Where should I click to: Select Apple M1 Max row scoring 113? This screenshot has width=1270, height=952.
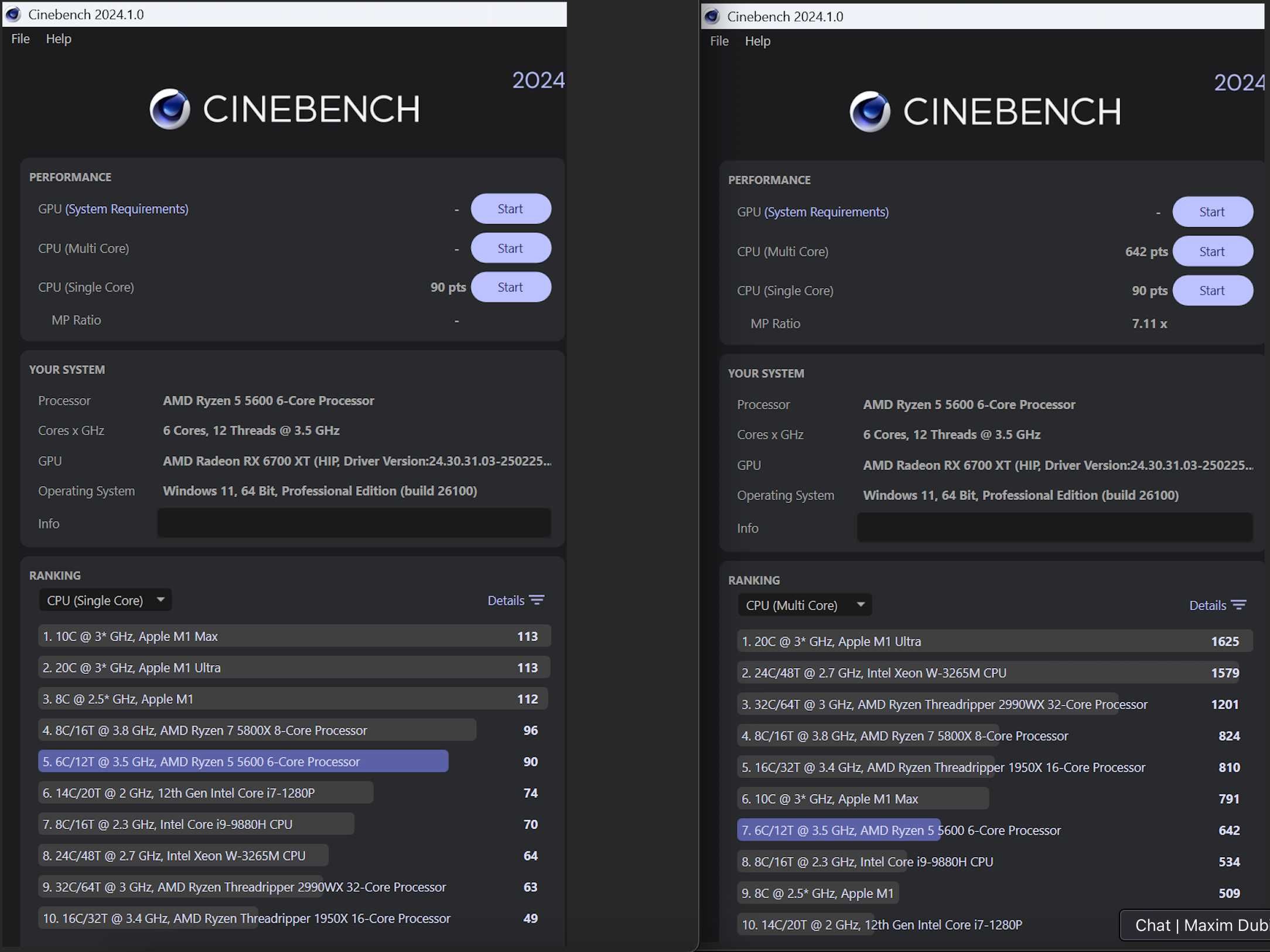[294, 636]
